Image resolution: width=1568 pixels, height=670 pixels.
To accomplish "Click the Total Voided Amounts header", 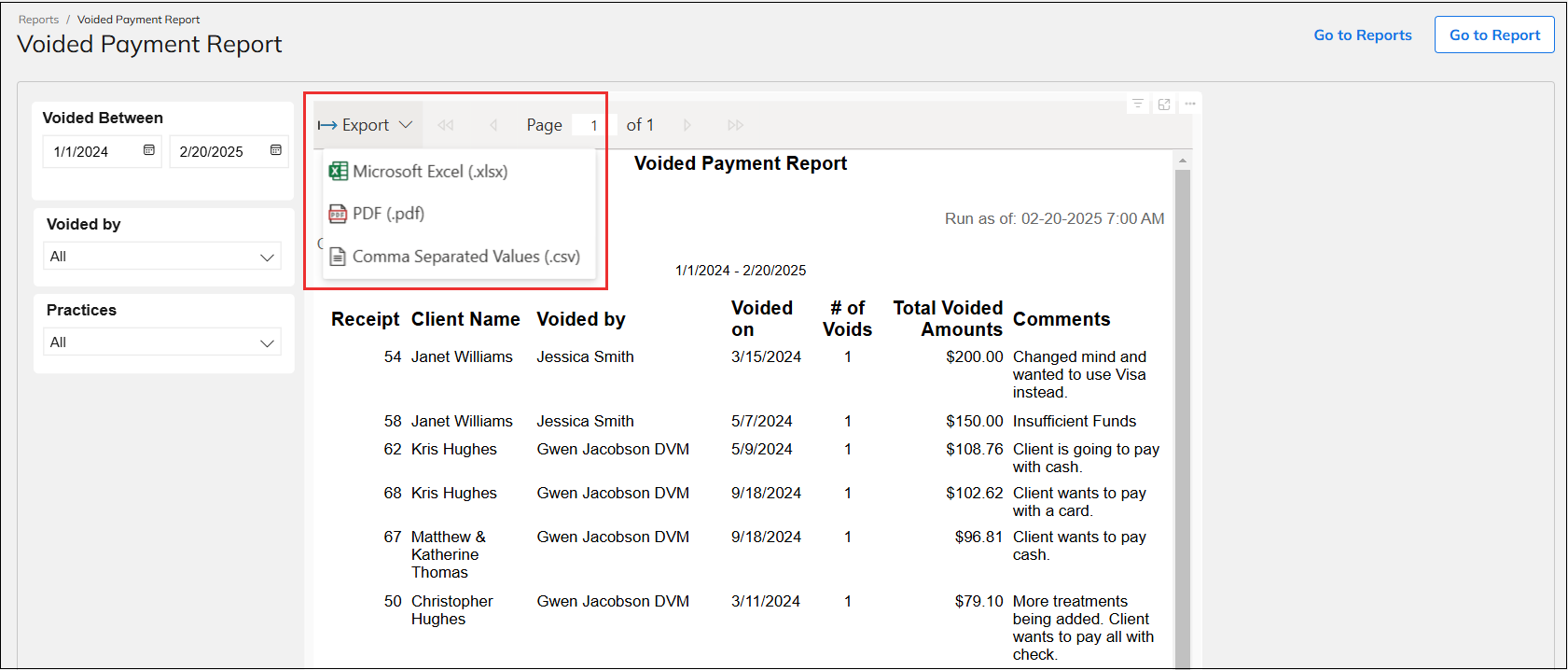I will pyautogui.click(x=948, y=319).
